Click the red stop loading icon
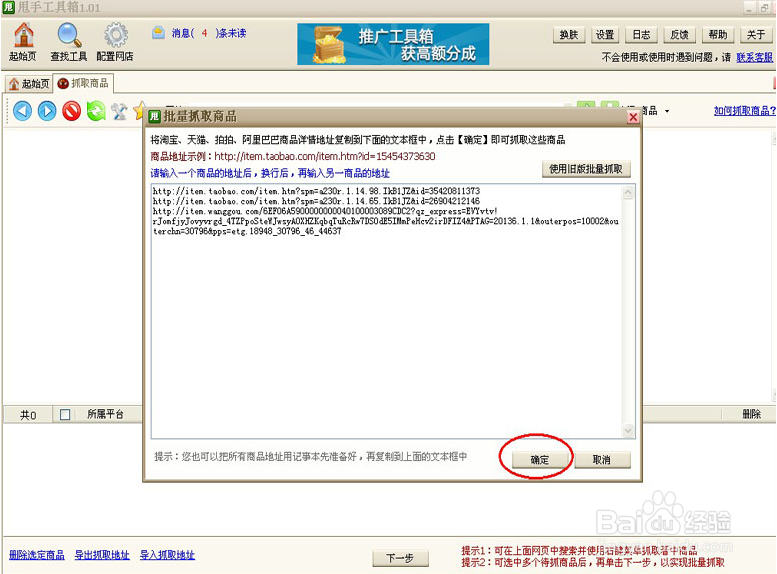Screen dimensions: 777x574 tap(72, 111)
